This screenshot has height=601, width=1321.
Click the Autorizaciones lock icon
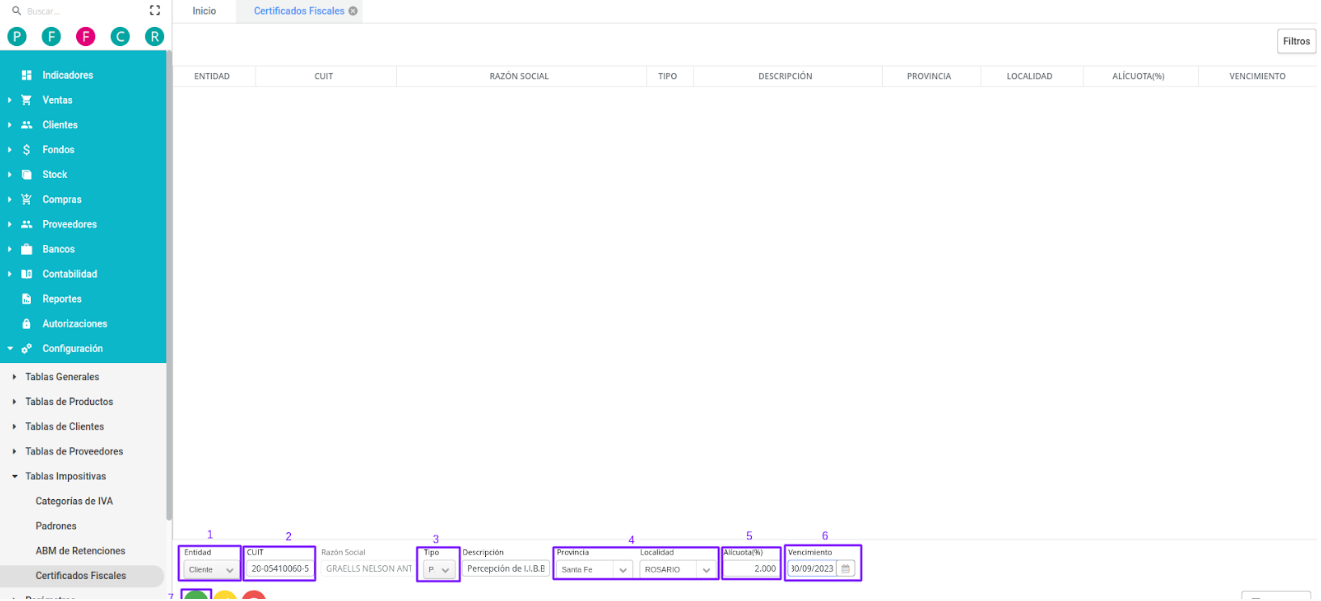(x=27, y=324)
